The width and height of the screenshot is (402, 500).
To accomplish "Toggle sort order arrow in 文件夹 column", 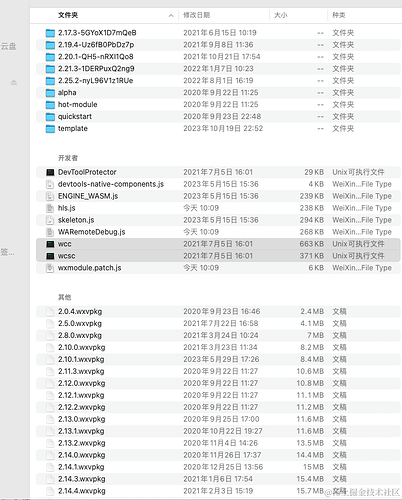I will tap(171, 15).
